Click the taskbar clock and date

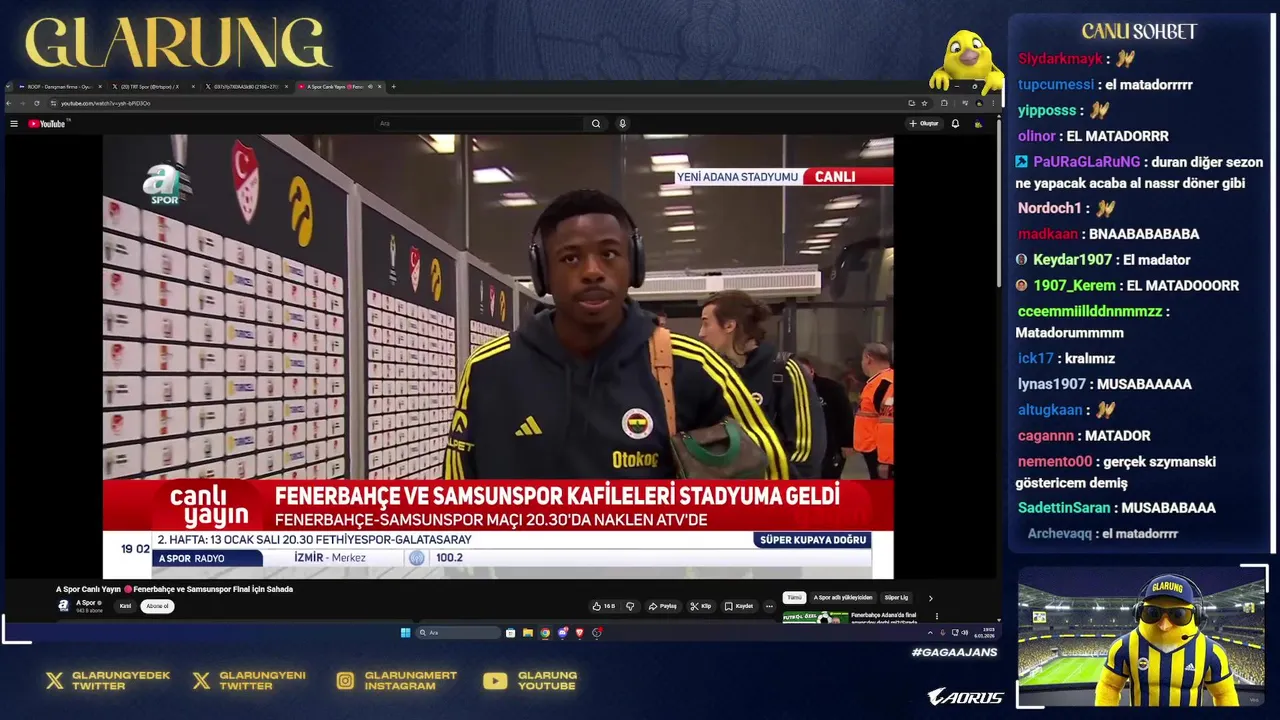coord(984,633)
